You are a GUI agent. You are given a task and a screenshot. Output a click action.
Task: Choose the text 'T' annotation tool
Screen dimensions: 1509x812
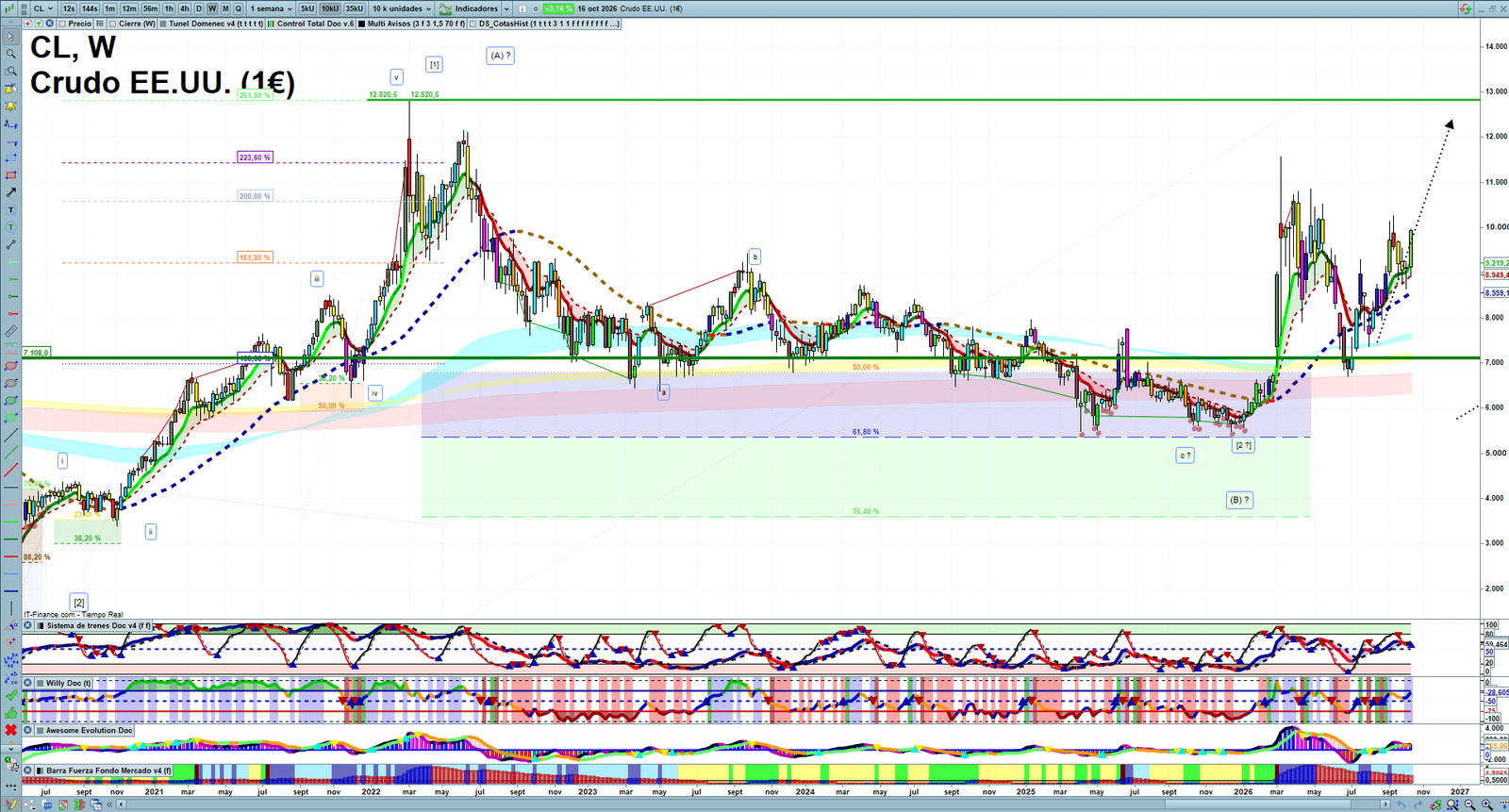(x=10, y=209)
